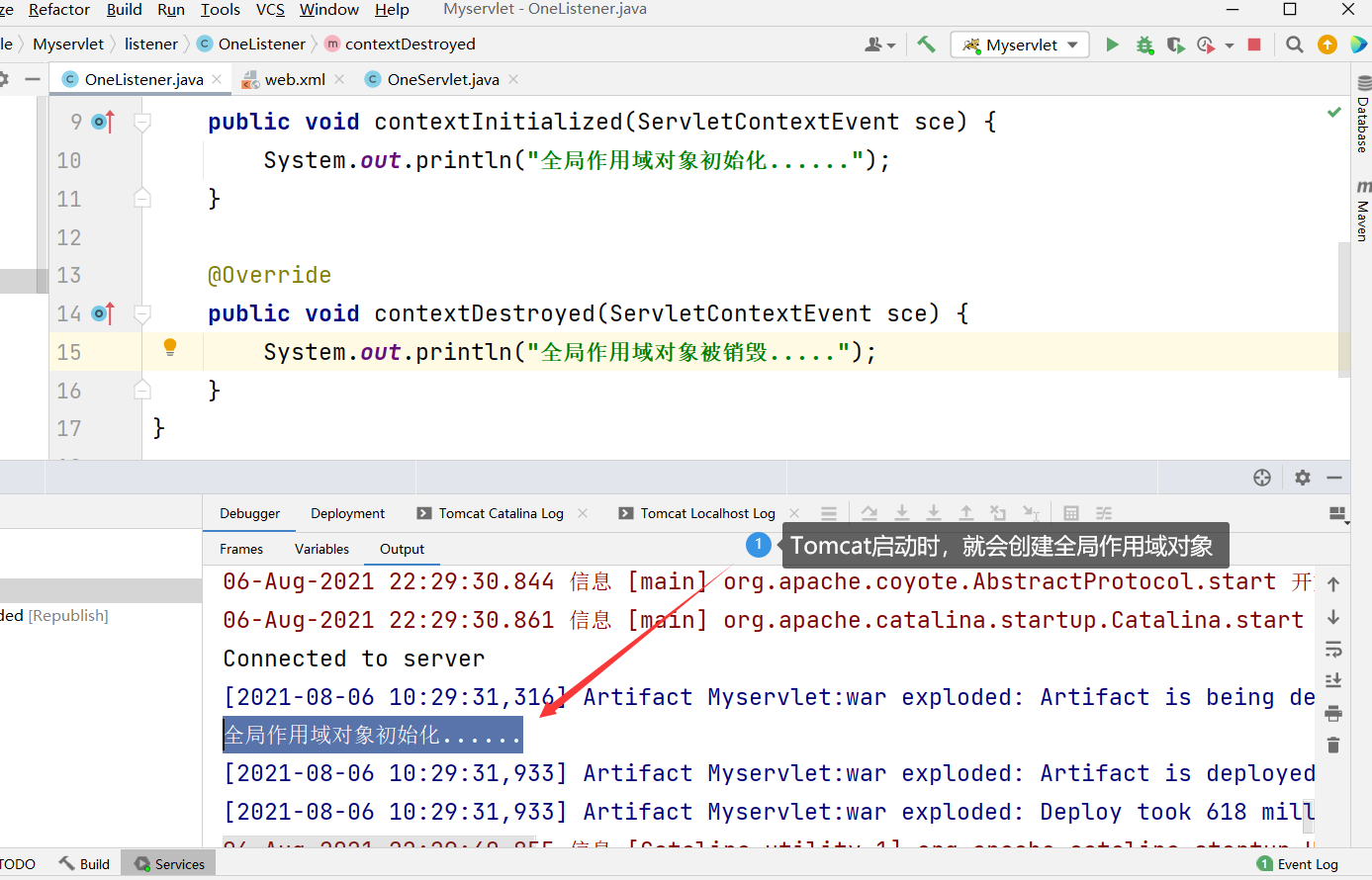Viewport: 1372px width, 880px height.
Task: Click the yellow light bulb on line 15
Action: 169,348
